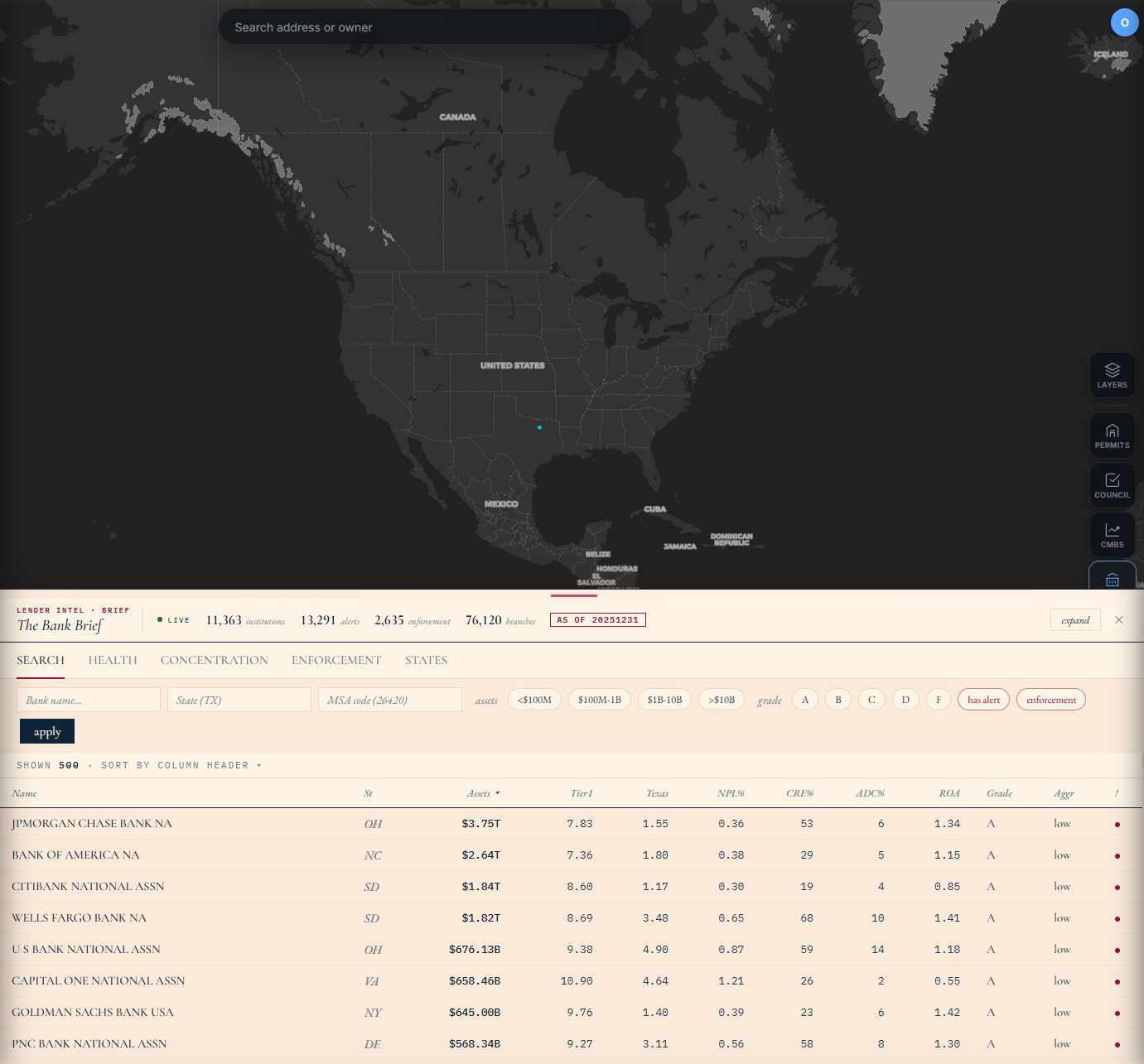Switch to the Search tab
1144x1064 pixels.
coord(41,660)
